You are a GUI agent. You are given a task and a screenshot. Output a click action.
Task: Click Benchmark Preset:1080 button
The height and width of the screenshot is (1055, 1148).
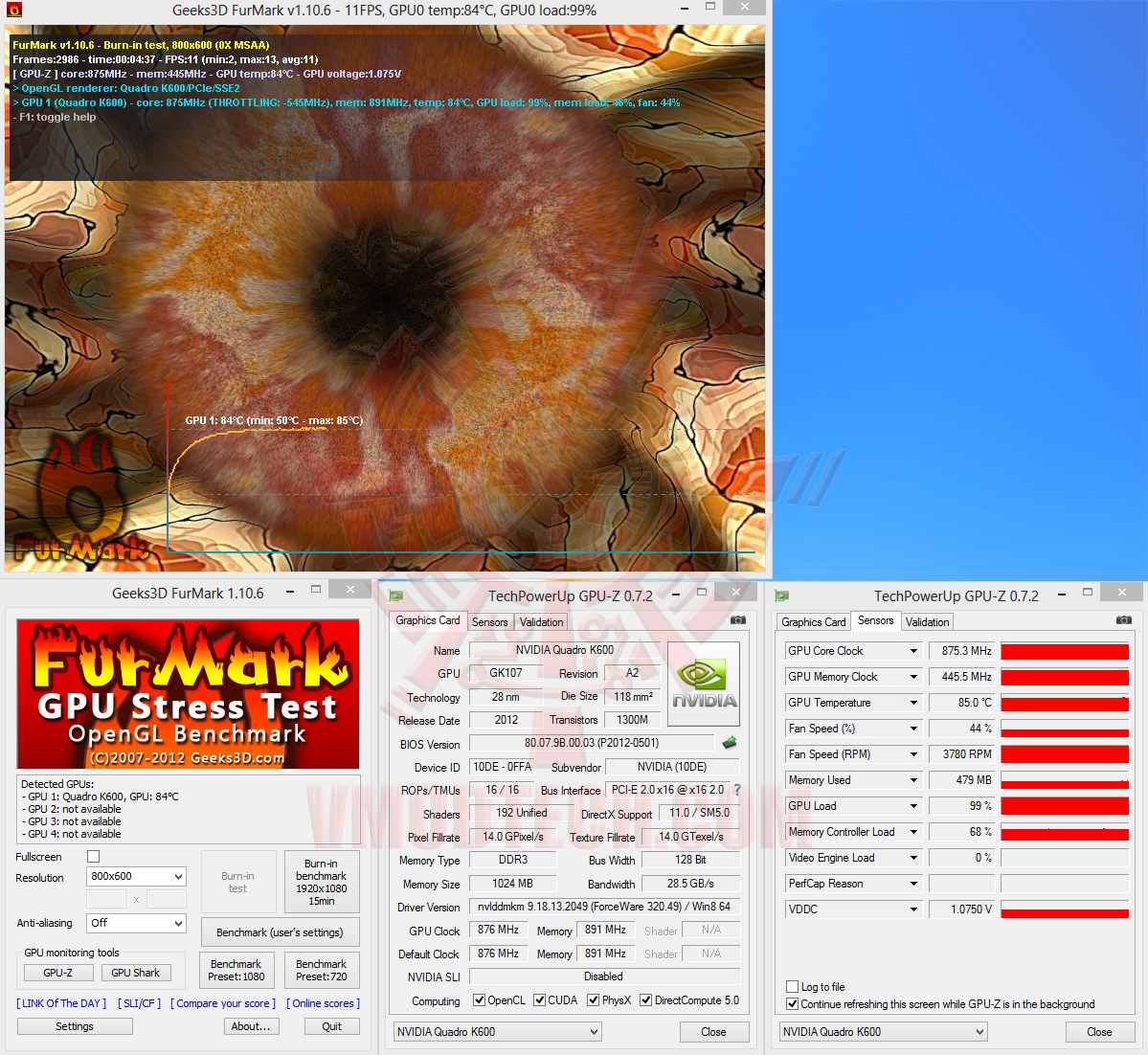(x=236, y=970)
